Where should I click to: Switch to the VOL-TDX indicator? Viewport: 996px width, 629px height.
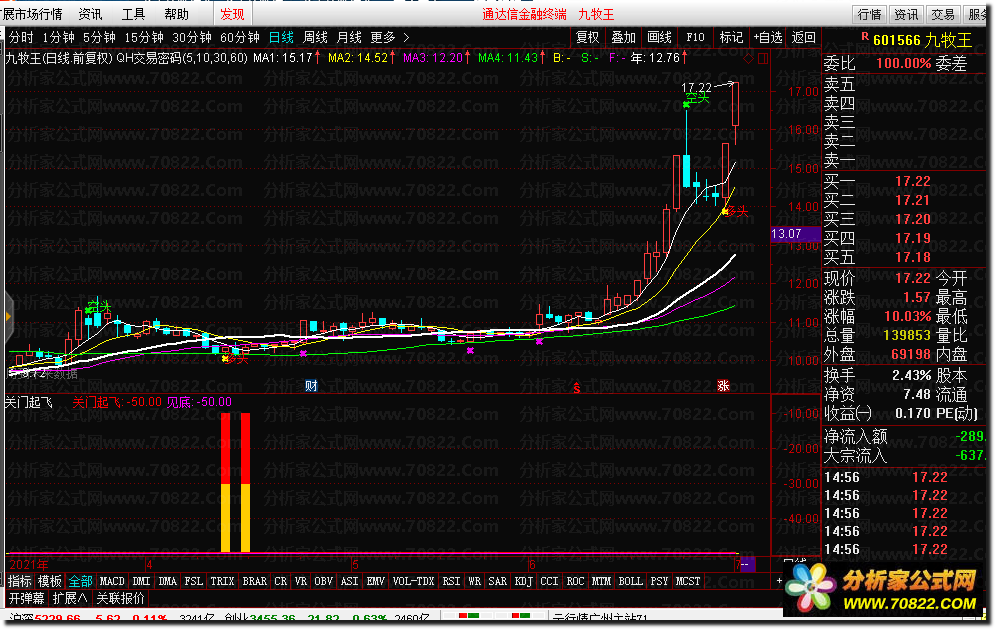tap(414, 581)
